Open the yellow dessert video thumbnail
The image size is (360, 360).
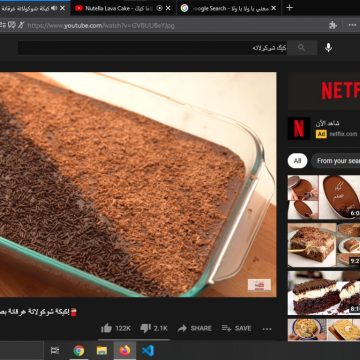pos(324,330)
